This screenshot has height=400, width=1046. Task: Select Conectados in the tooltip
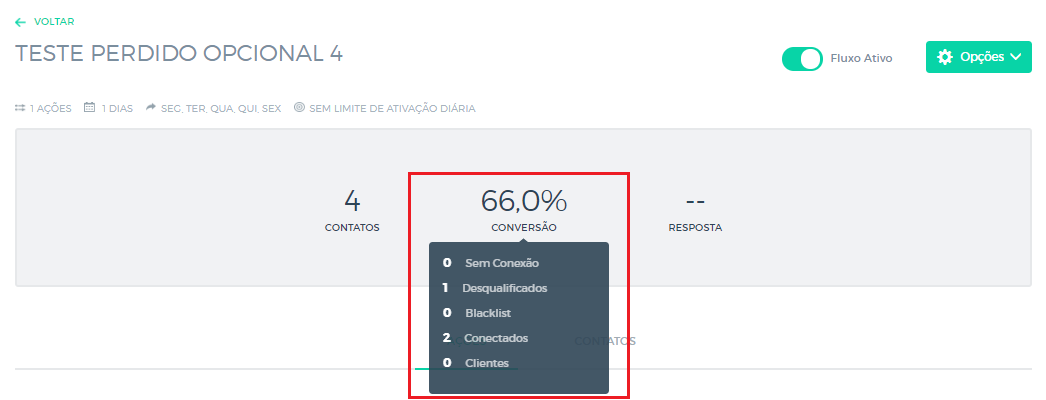point(496,338)
